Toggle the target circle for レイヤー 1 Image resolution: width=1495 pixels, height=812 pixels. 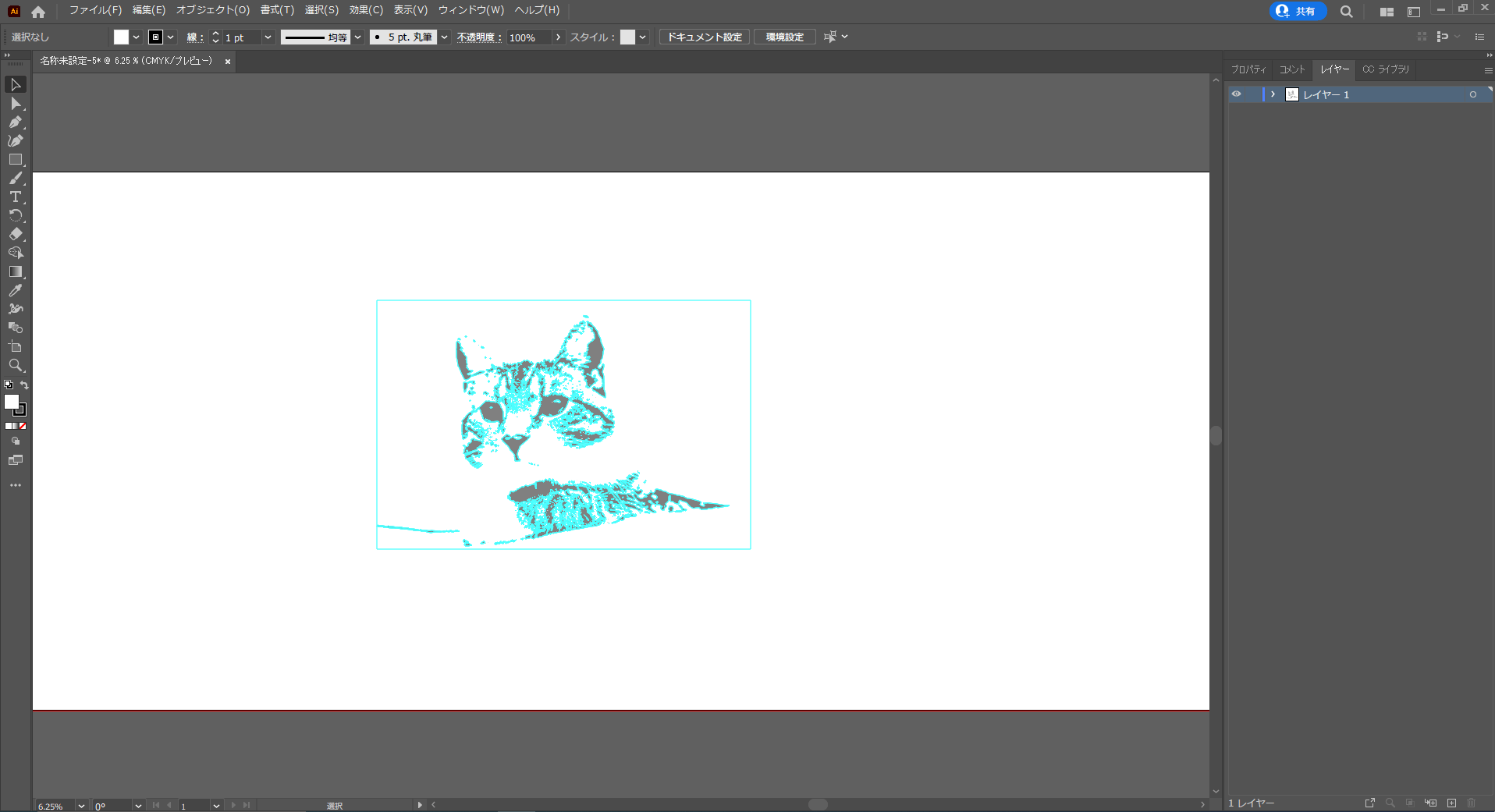(x=1472, y=94)
